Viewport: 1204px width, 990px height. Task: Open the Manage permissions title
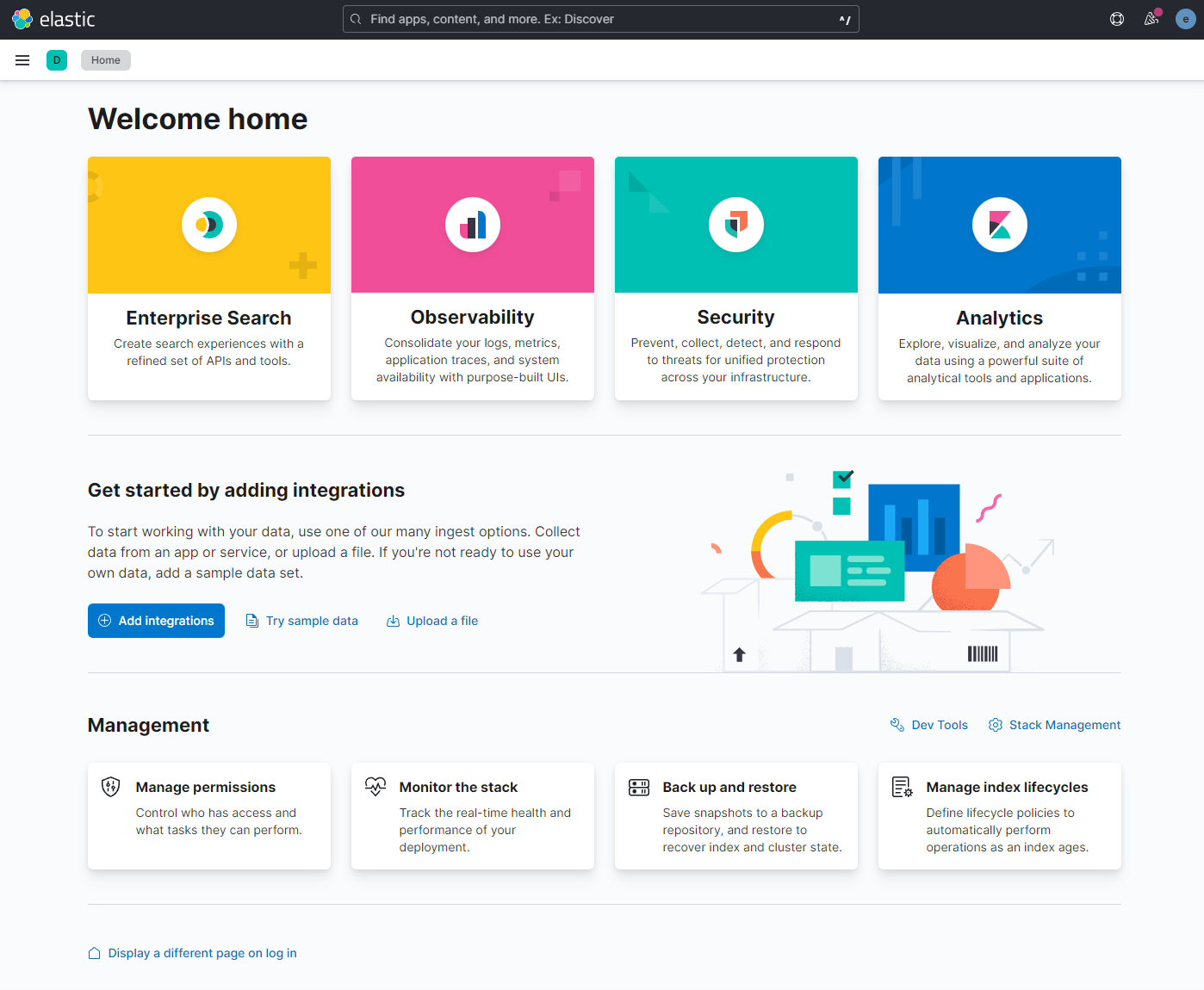click(206, 787)
